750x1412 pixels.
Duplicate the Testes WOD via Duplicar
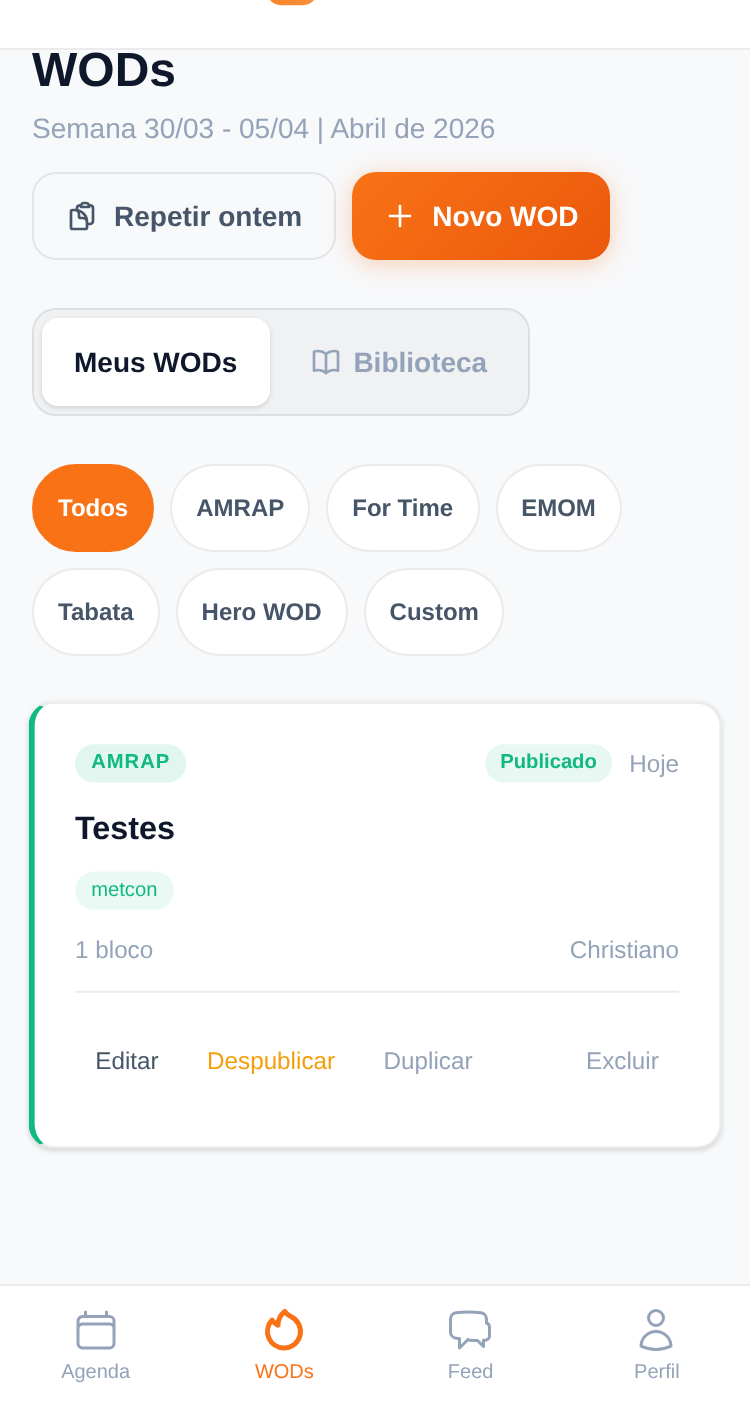(x=427, y=1060)
